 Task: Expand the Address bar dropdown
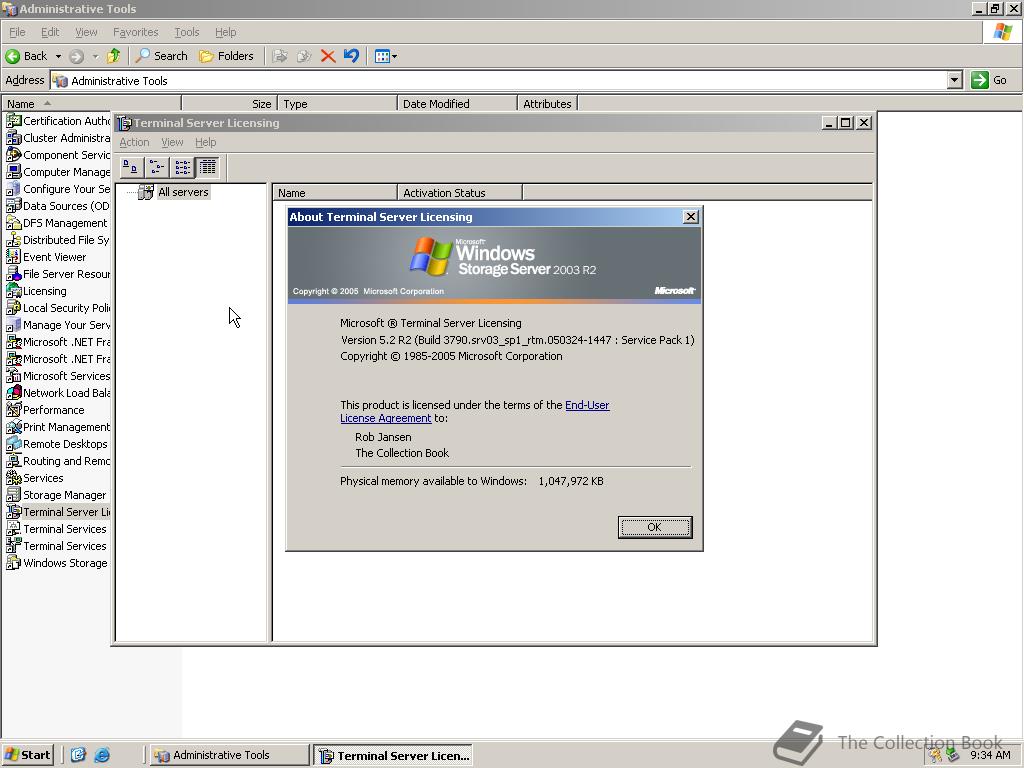955,80
